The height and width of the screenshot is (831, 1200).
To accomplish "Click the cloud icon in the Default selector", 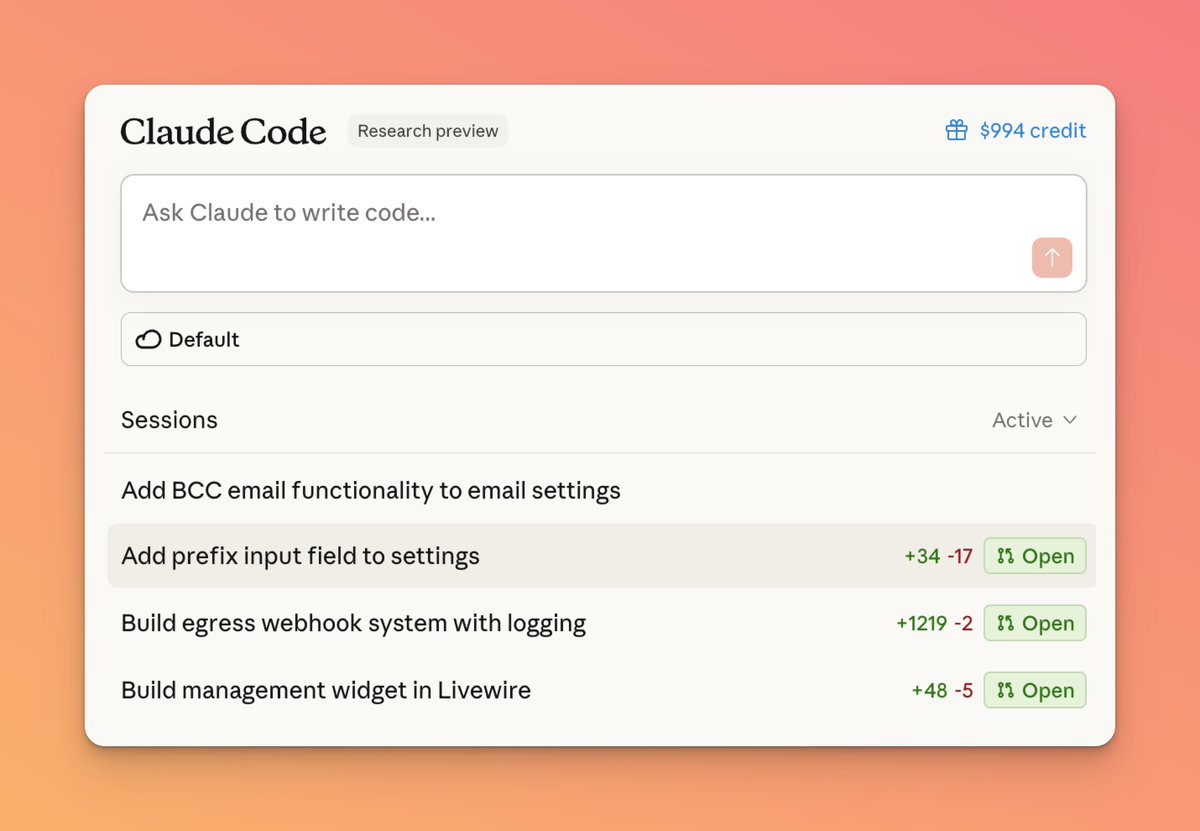I will [x=148, y=340].
